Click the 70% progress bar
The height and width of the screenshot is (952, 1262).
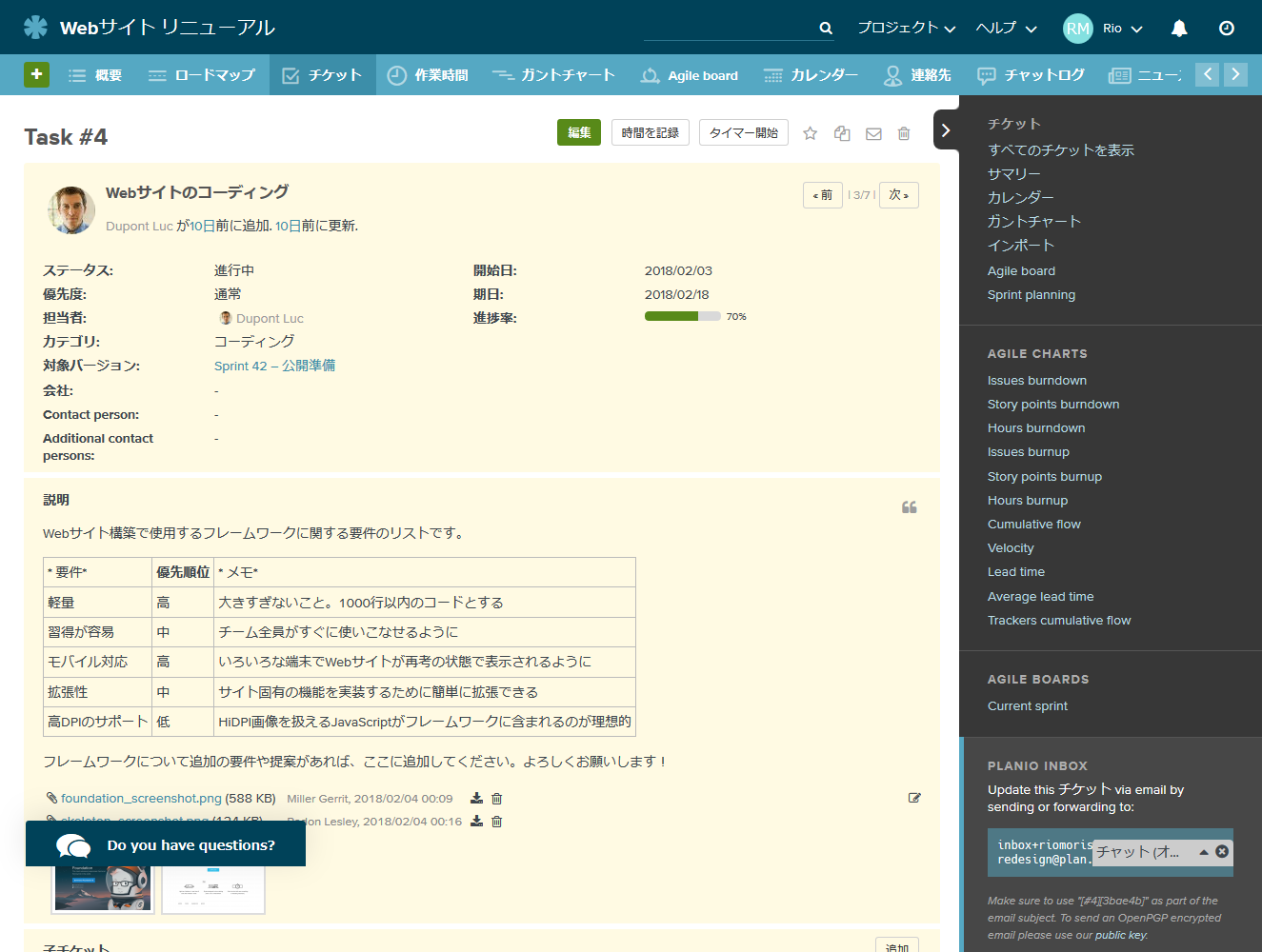(x=683, y=316)
